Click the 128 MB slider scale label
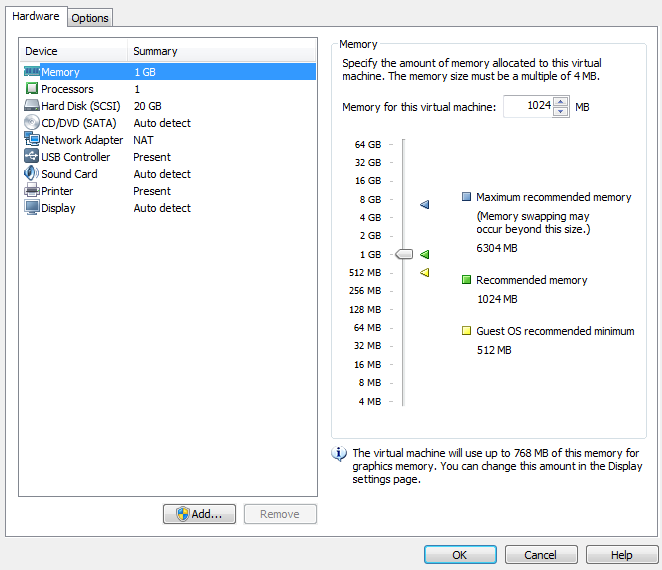662x570 pixels. (365, 309)
